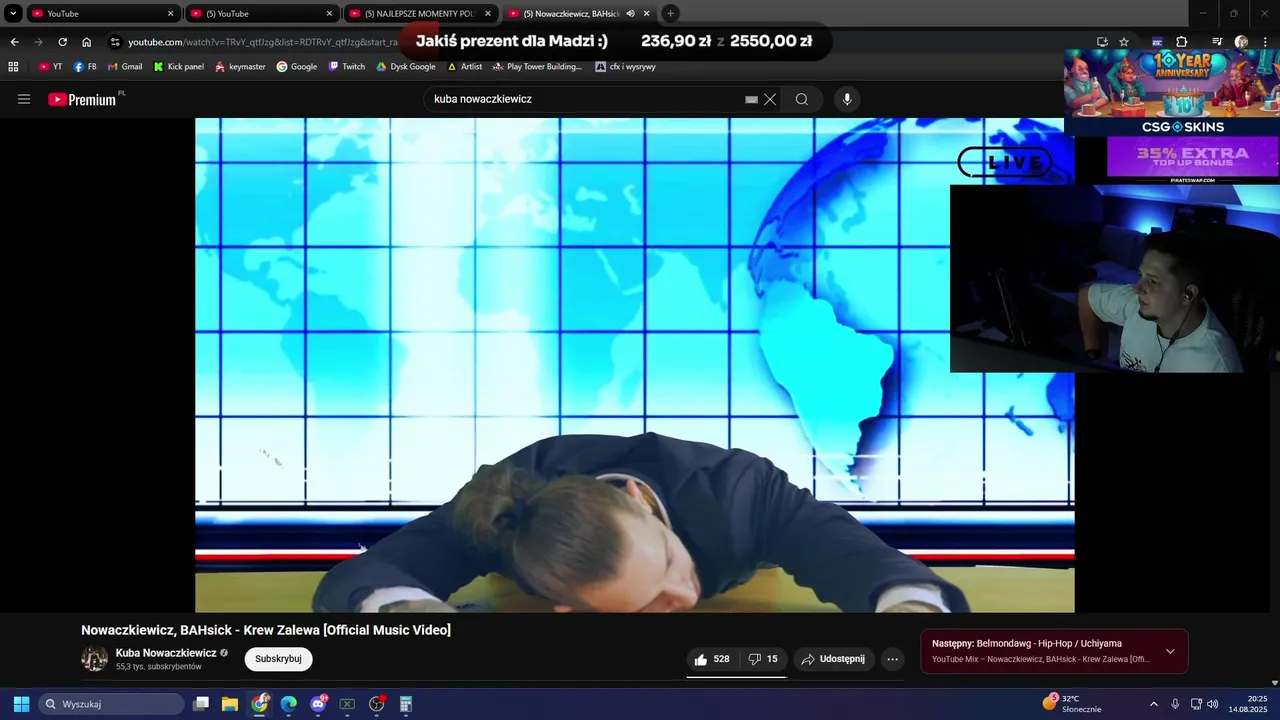Viewport: 1280px width, 720px height.
Task: Show hidden system tray icons
Action: click(x=1153, y=704)
